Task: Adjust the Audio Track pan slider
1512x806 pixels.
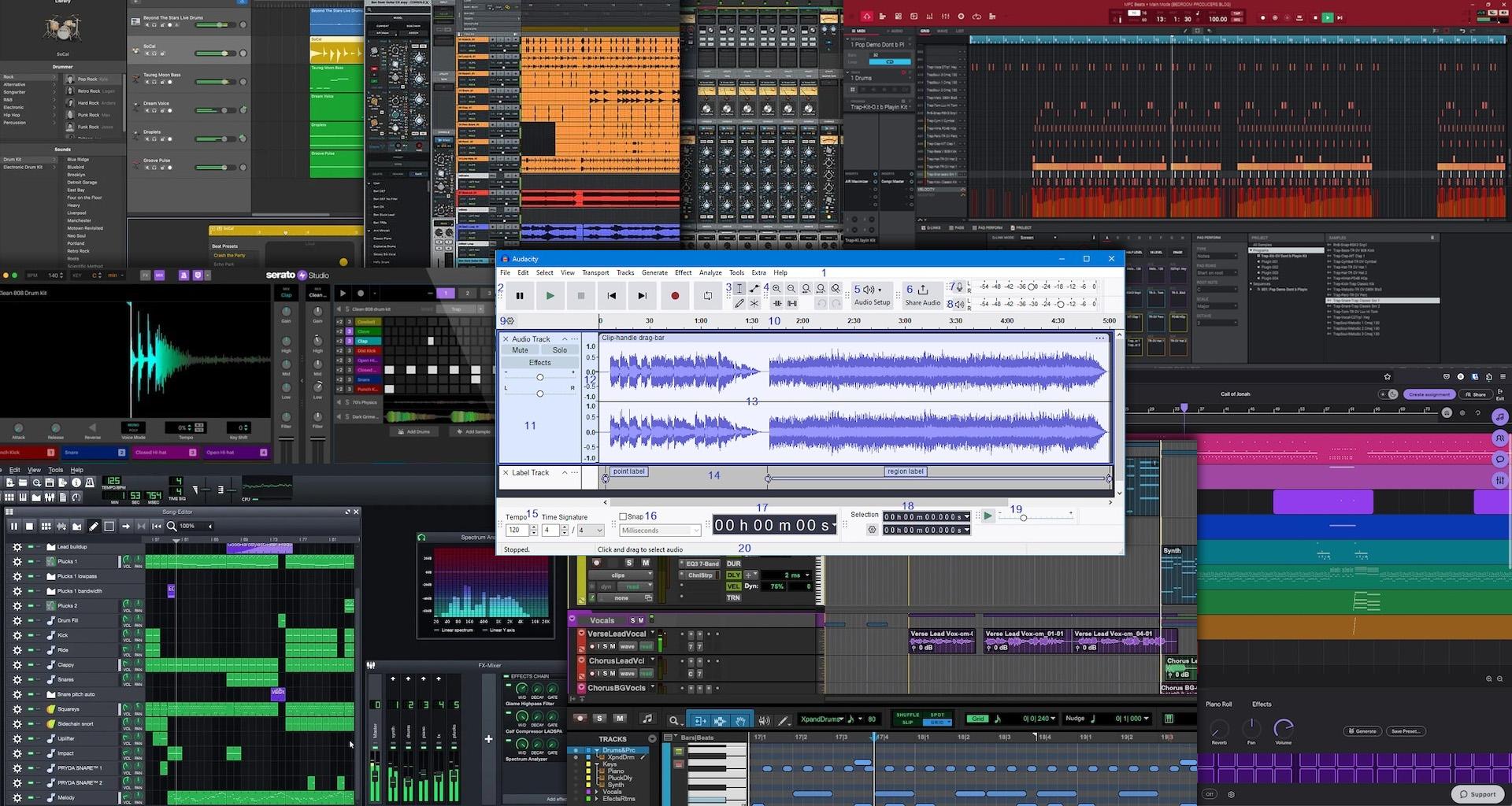Action: click(539, 394)
